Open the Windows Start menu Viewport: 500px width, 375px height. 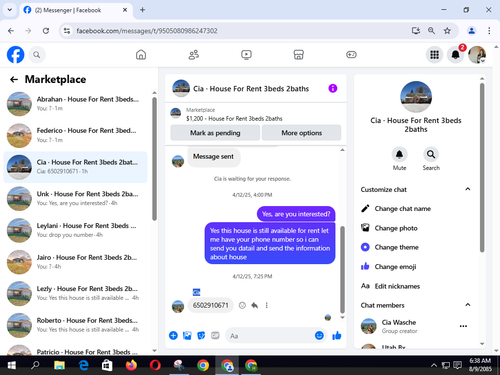point(12,366)
